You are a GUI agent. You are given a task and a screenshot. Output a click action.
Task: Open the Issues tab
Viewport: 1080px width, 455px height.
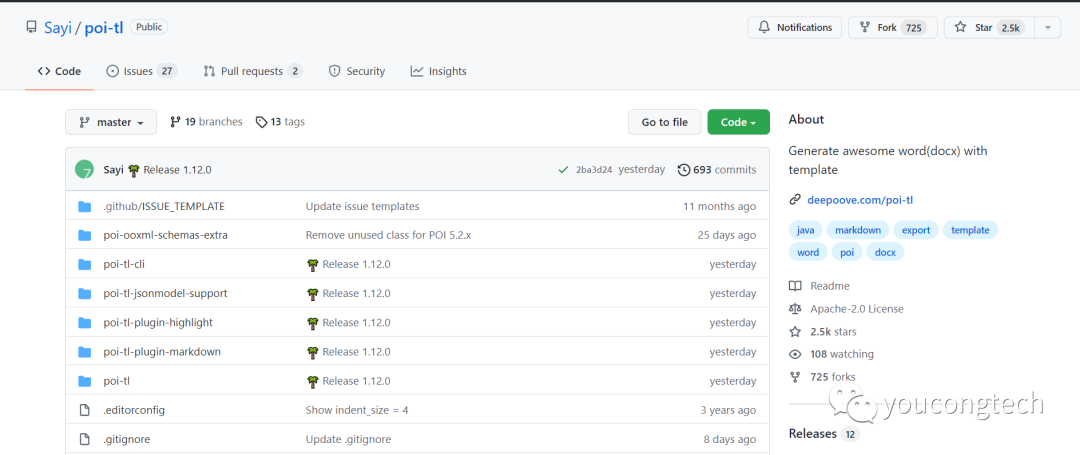[141, 71]
